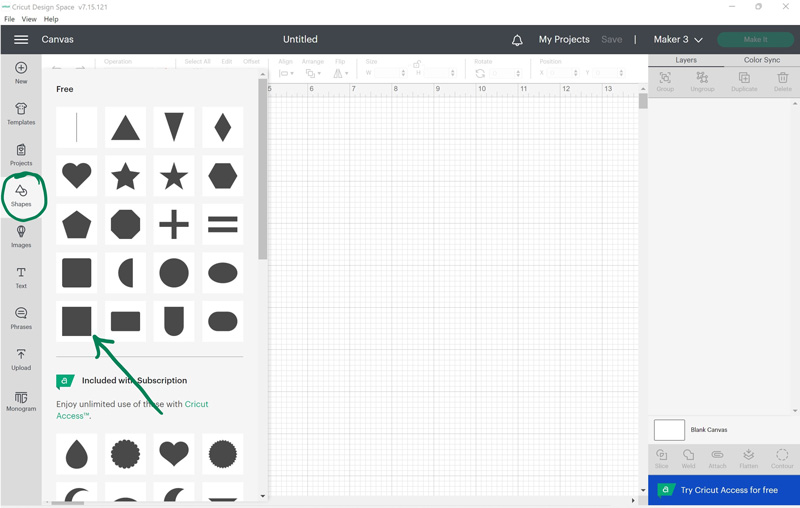The height and width of the screenshot is (508, 800).
Task: Insert the pentagon shape
Action: [x=77, y=224]
